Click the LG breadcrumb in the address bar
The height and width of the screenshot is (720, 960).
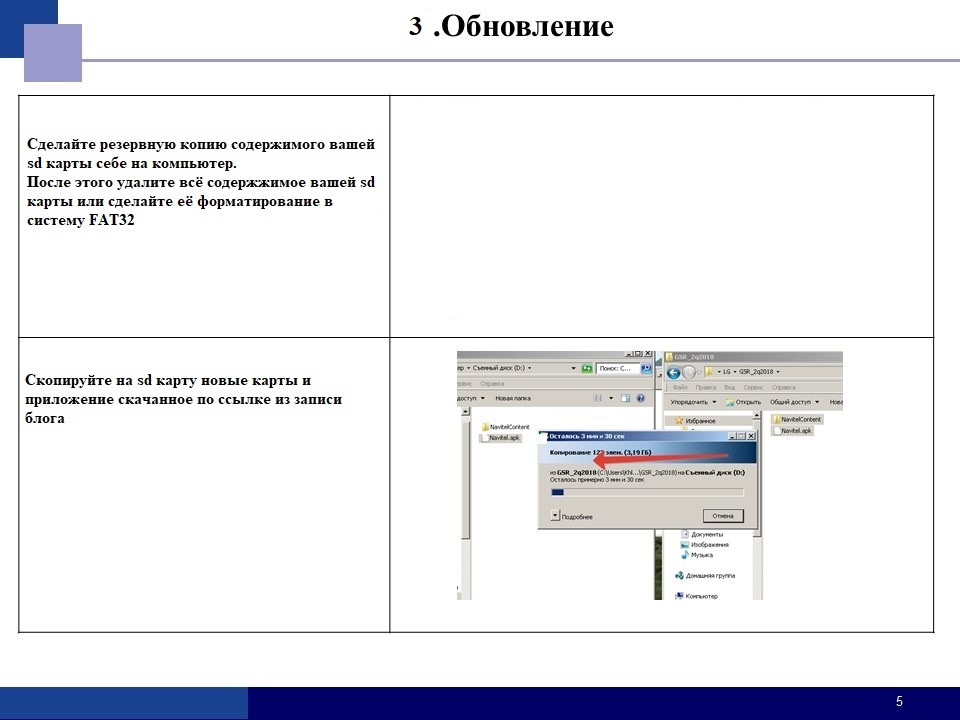point(727,372)
